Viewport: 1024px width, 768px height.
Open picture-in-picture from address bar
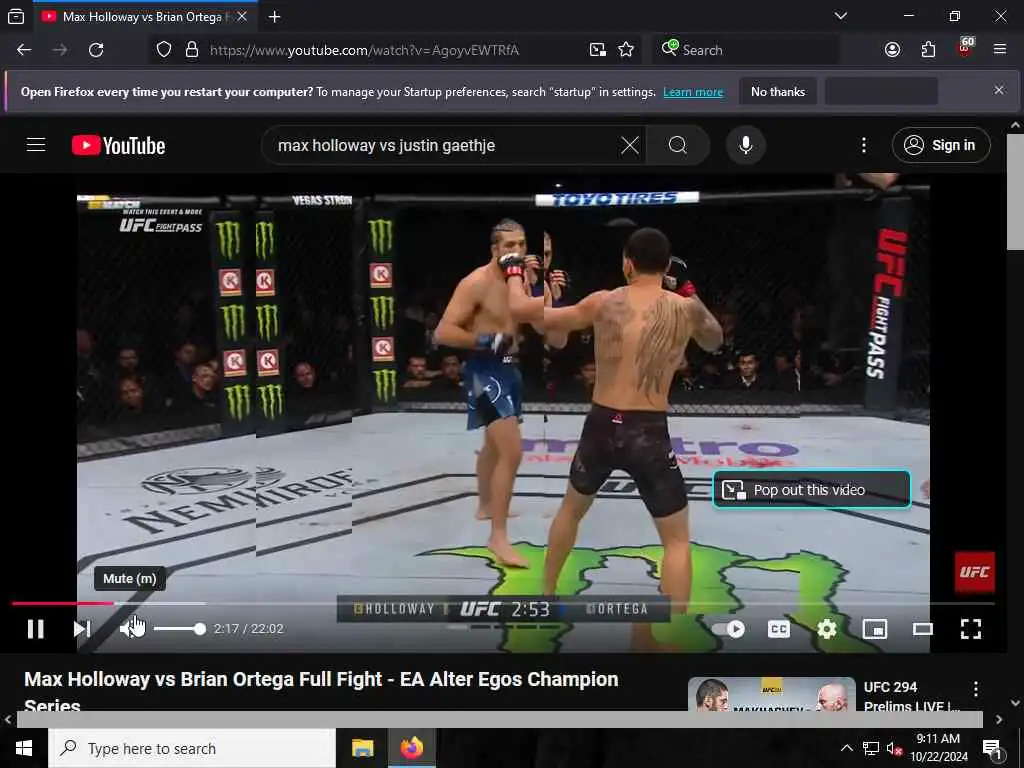click(598, 50)
